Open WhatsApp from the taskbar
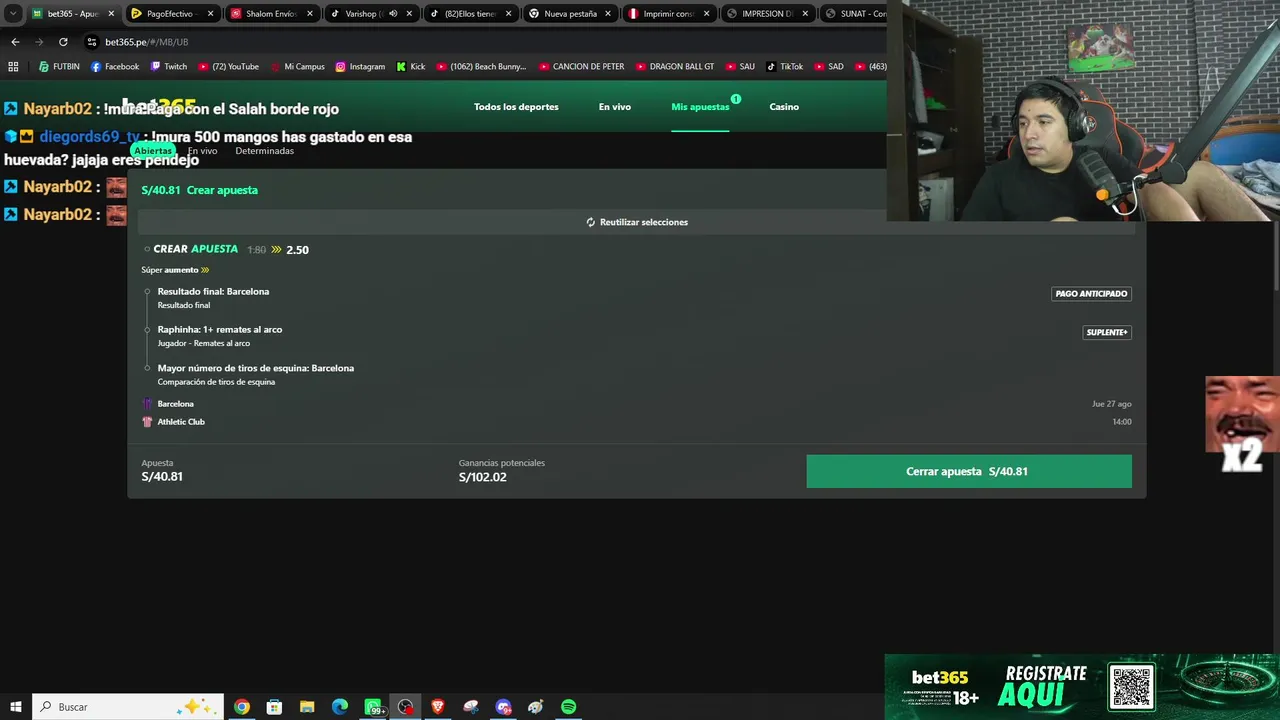The height and width of the screenshot is (720, 1280). point(373,707)
